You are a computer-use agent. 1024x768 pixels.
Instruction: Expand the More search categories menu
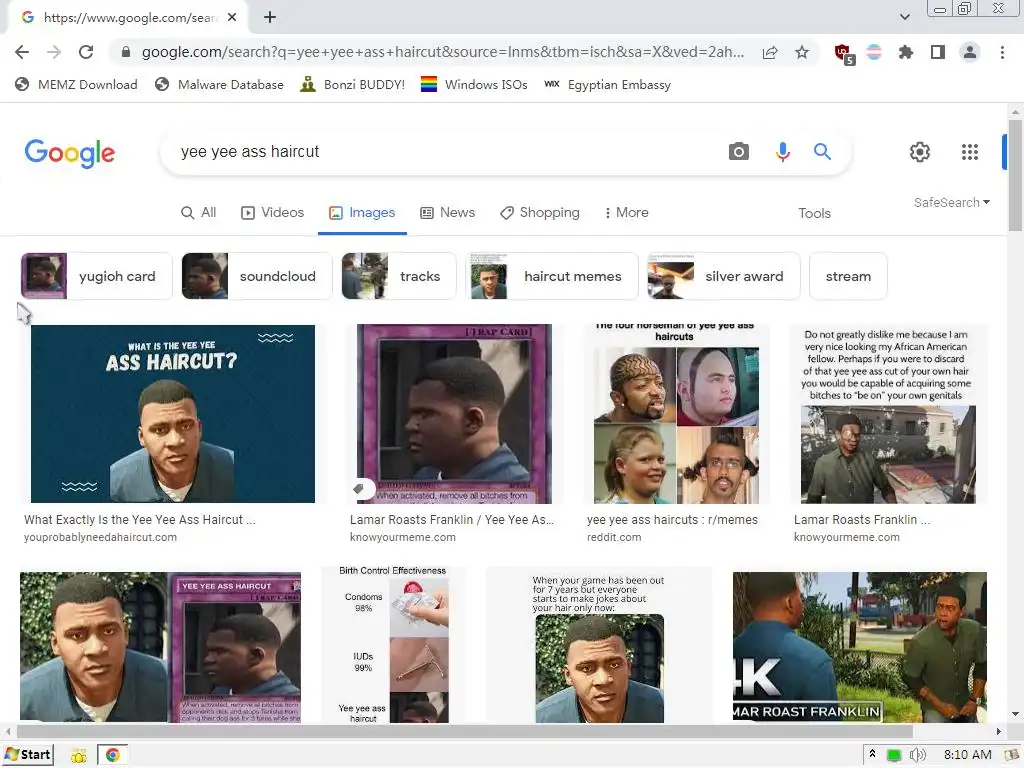626,212
